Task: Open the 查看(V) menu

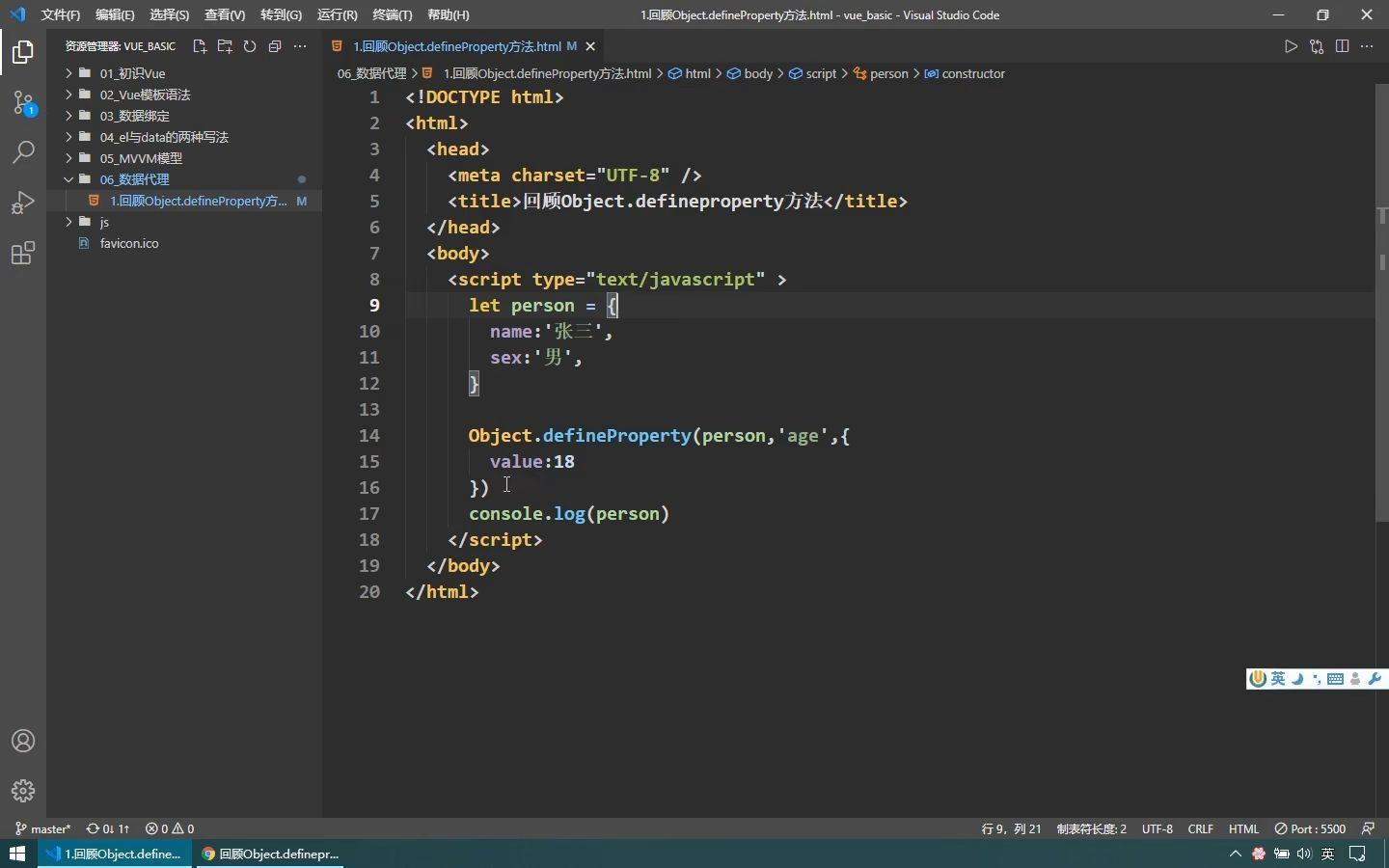Action: (224, 14)
